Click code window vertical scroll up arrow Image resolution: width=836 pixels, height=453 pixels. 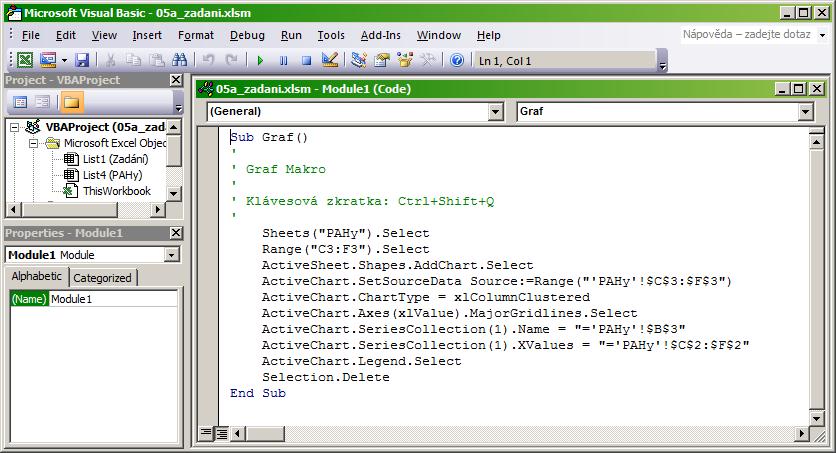[x=816, y=142]
